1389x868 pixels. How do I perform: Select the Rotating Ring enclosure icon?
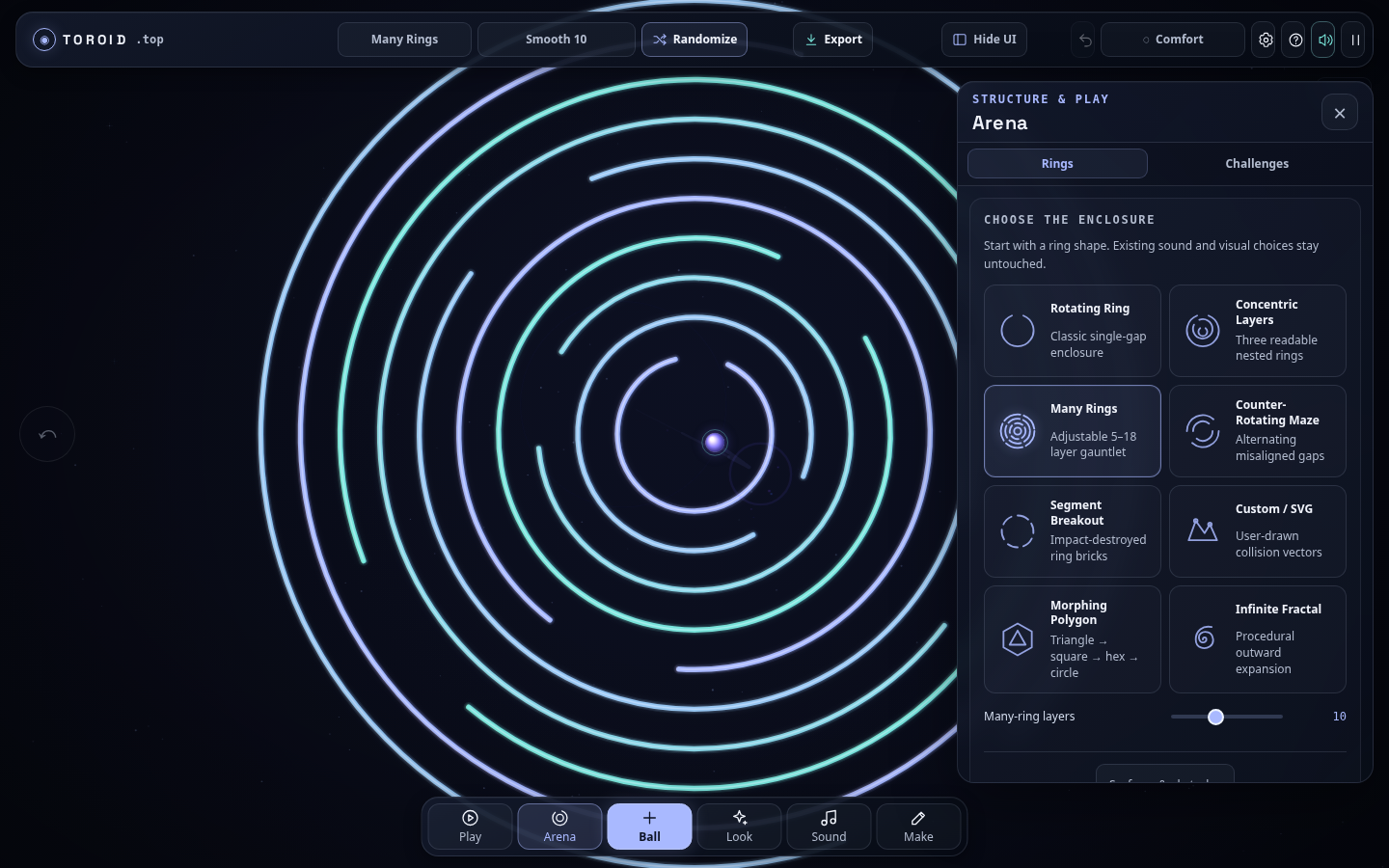coord(1018,331)
